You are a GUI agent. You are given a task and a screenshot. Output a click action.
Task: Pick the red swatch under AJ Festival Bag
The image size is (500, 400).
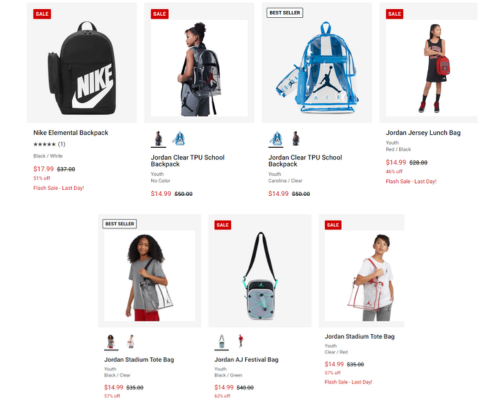241,342
